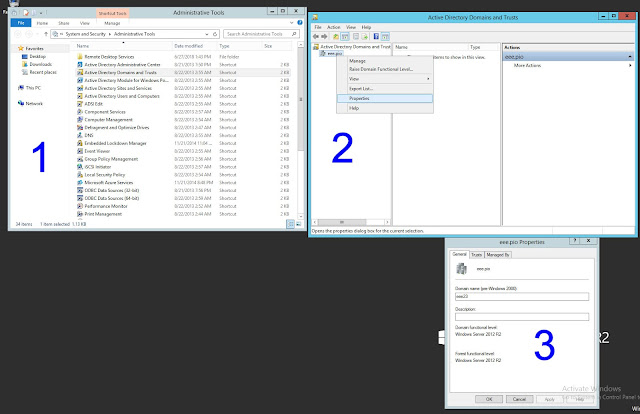Click the Local Security Policy shortcut icon
Screen dimensions: 640x414
[x=80, y=174]
